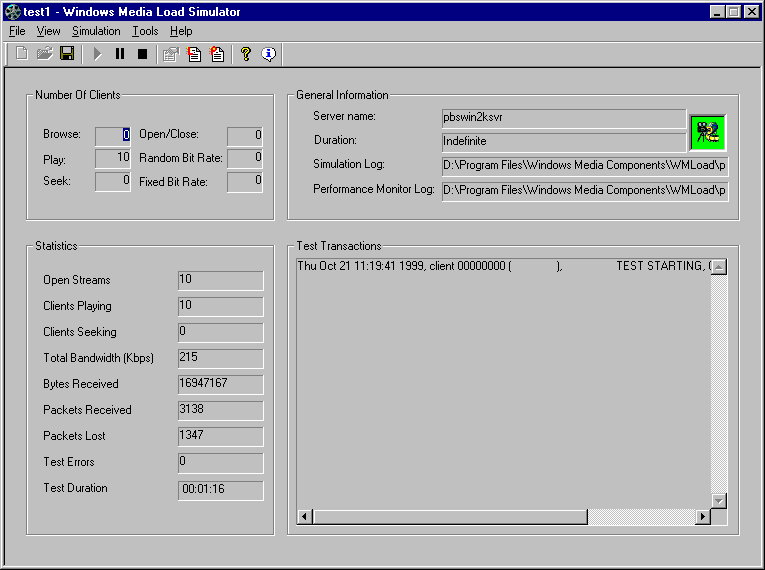Click the Test Duration value 00:01:16
The height and width of the screenshot is (570, 765).
click(x=221, y=490)
